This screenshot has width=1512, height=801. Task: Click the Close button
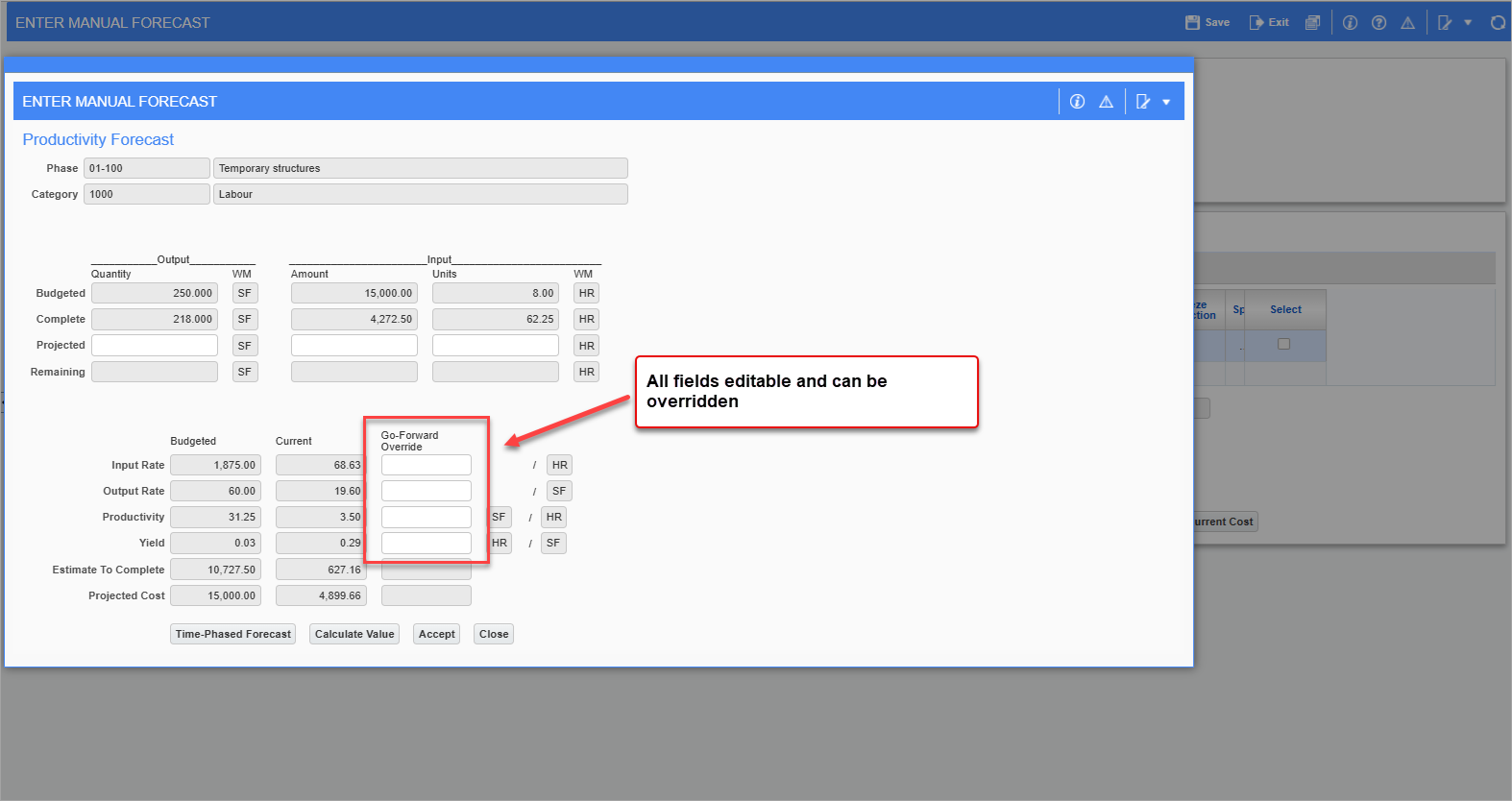click(x=494, y=634)
